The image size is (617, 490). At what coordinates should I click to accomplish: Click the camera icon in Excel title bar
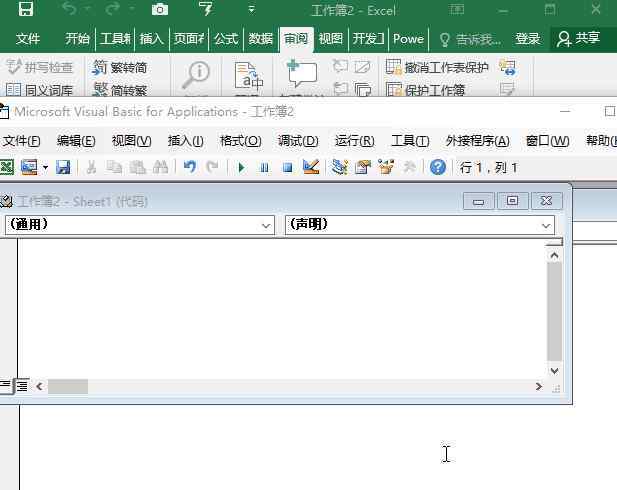tap(160, 9)
